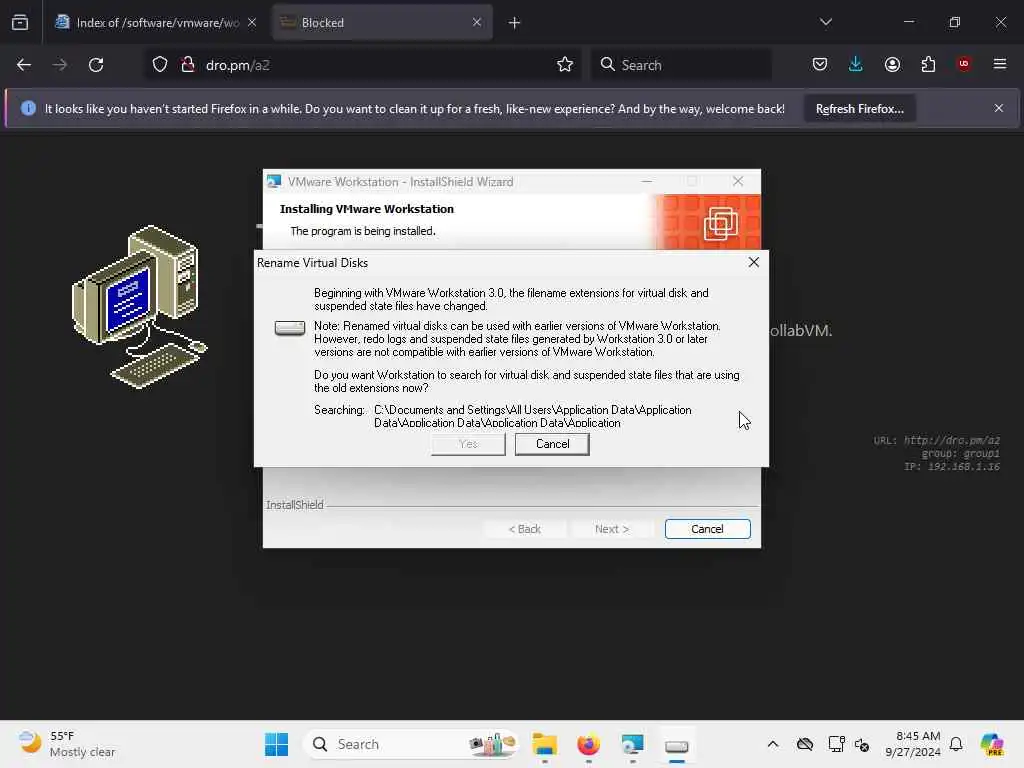The height and width of the screenshot is (768, 1024).
Task: Go back to the previous page
Action: (24, 65)
